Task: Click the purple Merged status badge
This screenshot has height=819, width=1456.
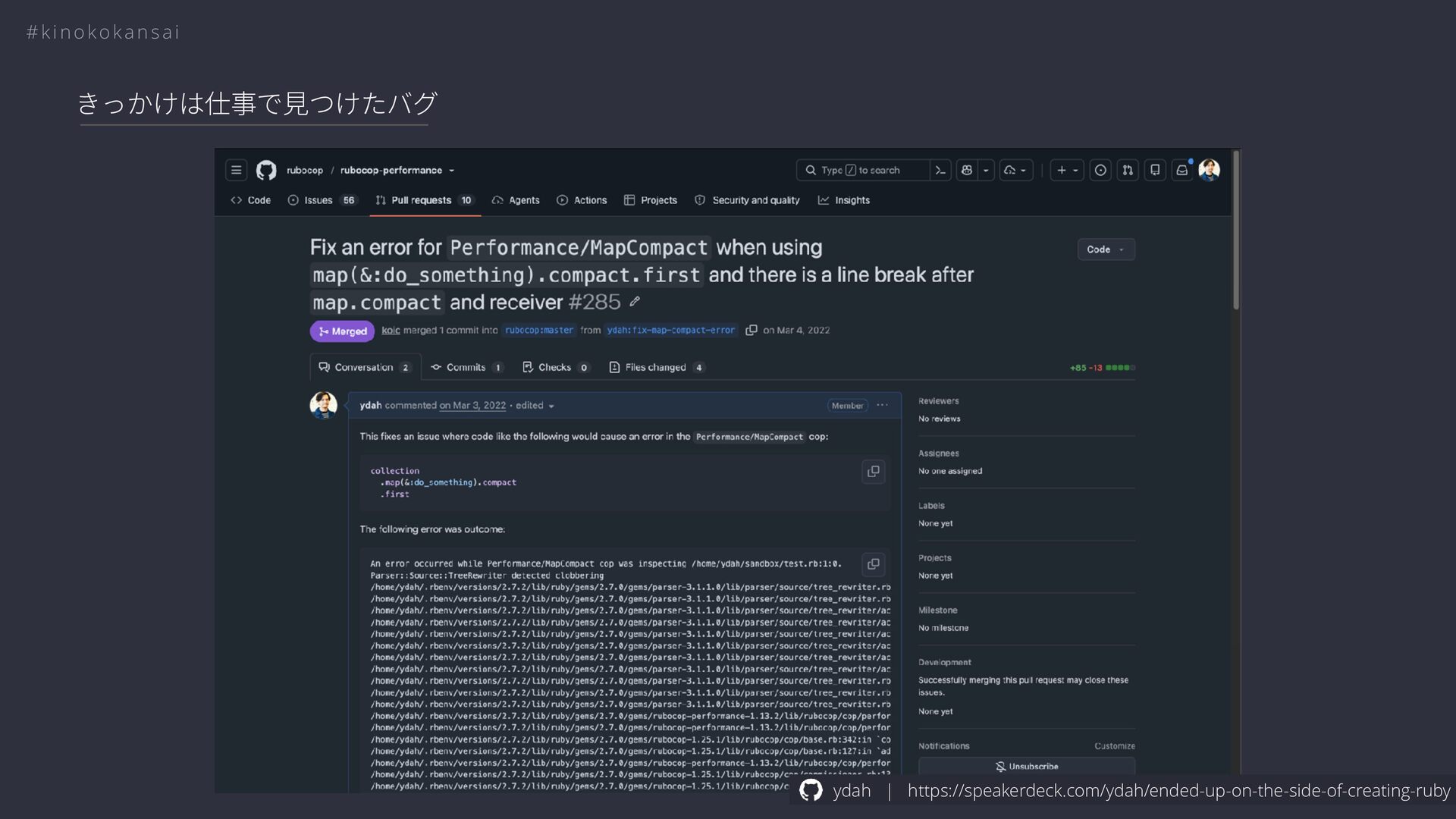Action: coord(342,331)
